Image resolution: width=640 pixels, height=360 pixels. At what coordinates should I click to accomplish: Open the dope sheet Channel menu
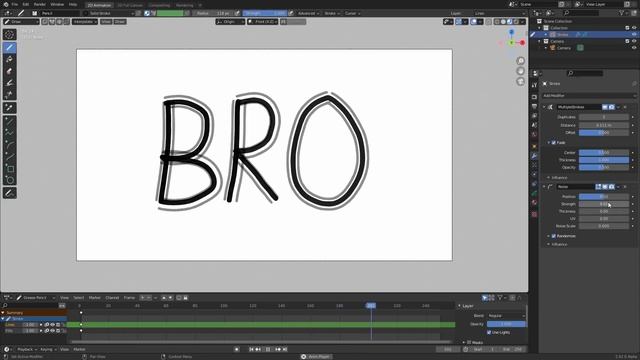(112, 298)
